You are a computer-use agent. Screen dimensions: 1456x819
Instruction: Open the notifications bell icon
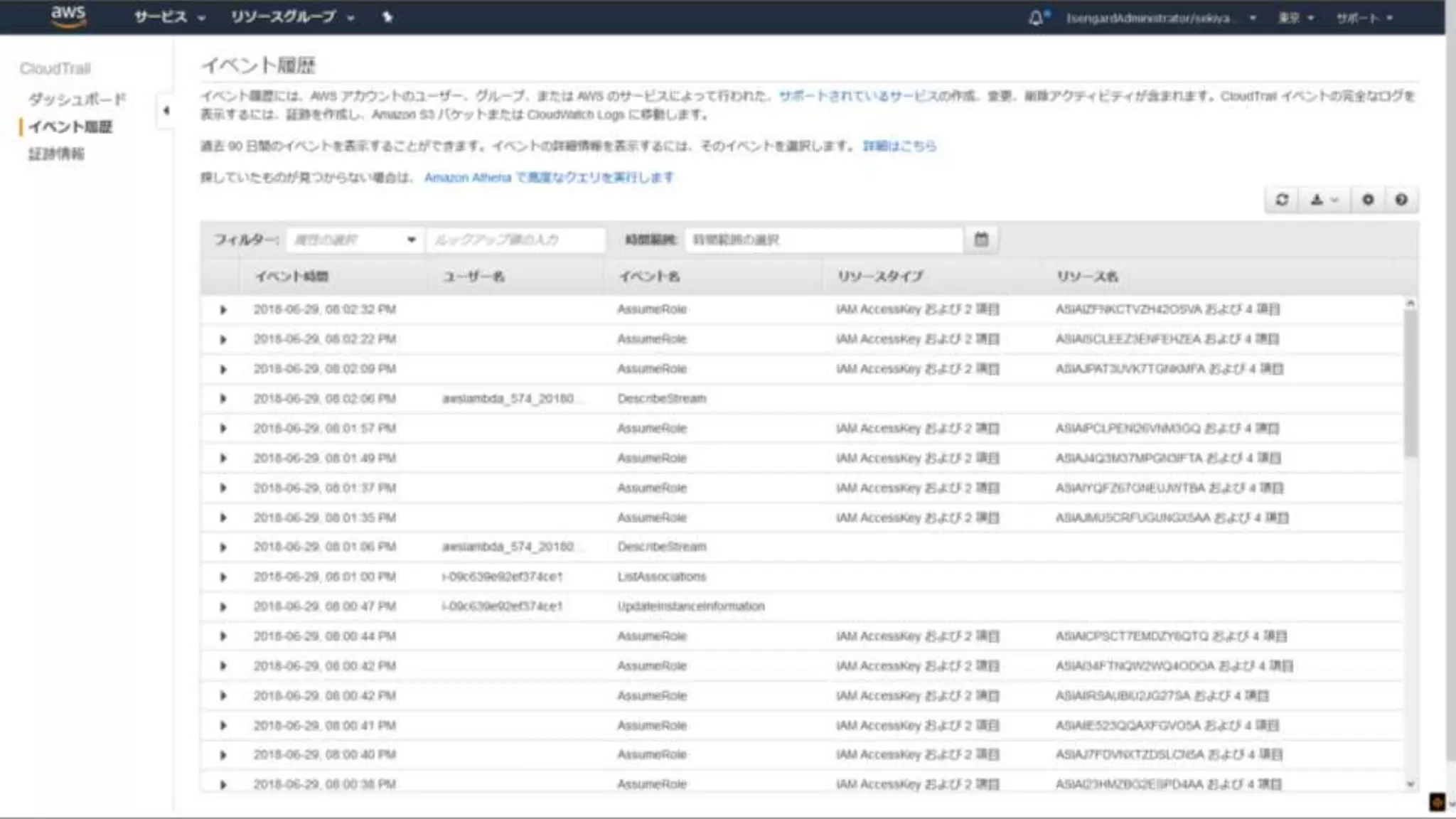1037,18
